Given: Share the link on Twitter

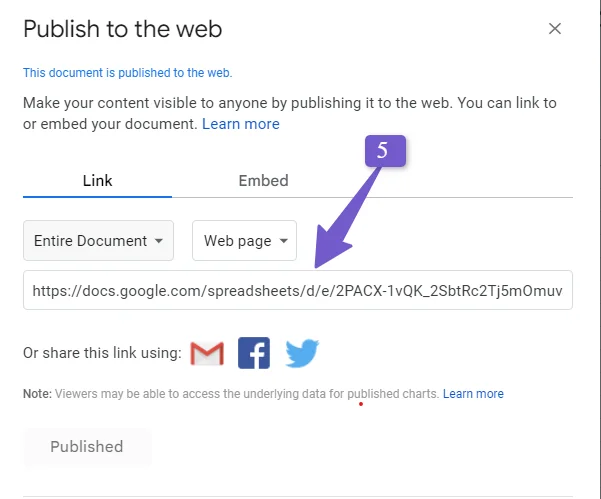Looking at the screenshot, I should click(x=302, y=353).
